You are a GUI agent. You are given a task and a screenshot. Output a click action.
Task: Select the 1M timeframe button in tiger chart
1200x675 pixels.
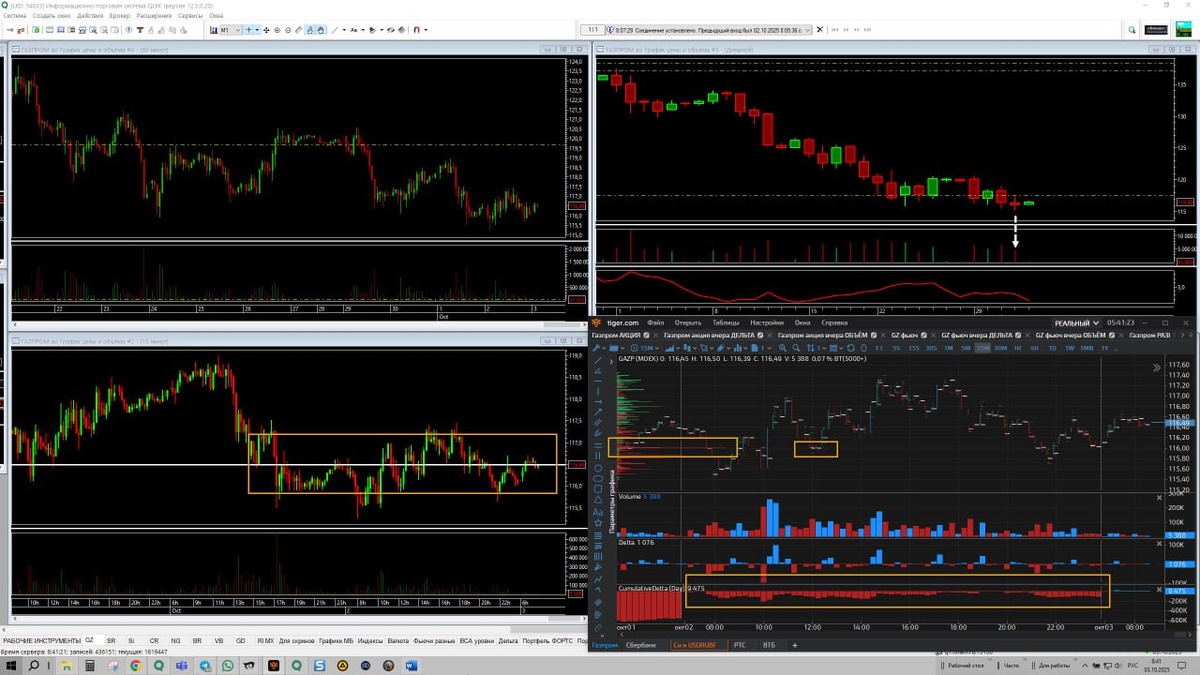coord(949,348)
